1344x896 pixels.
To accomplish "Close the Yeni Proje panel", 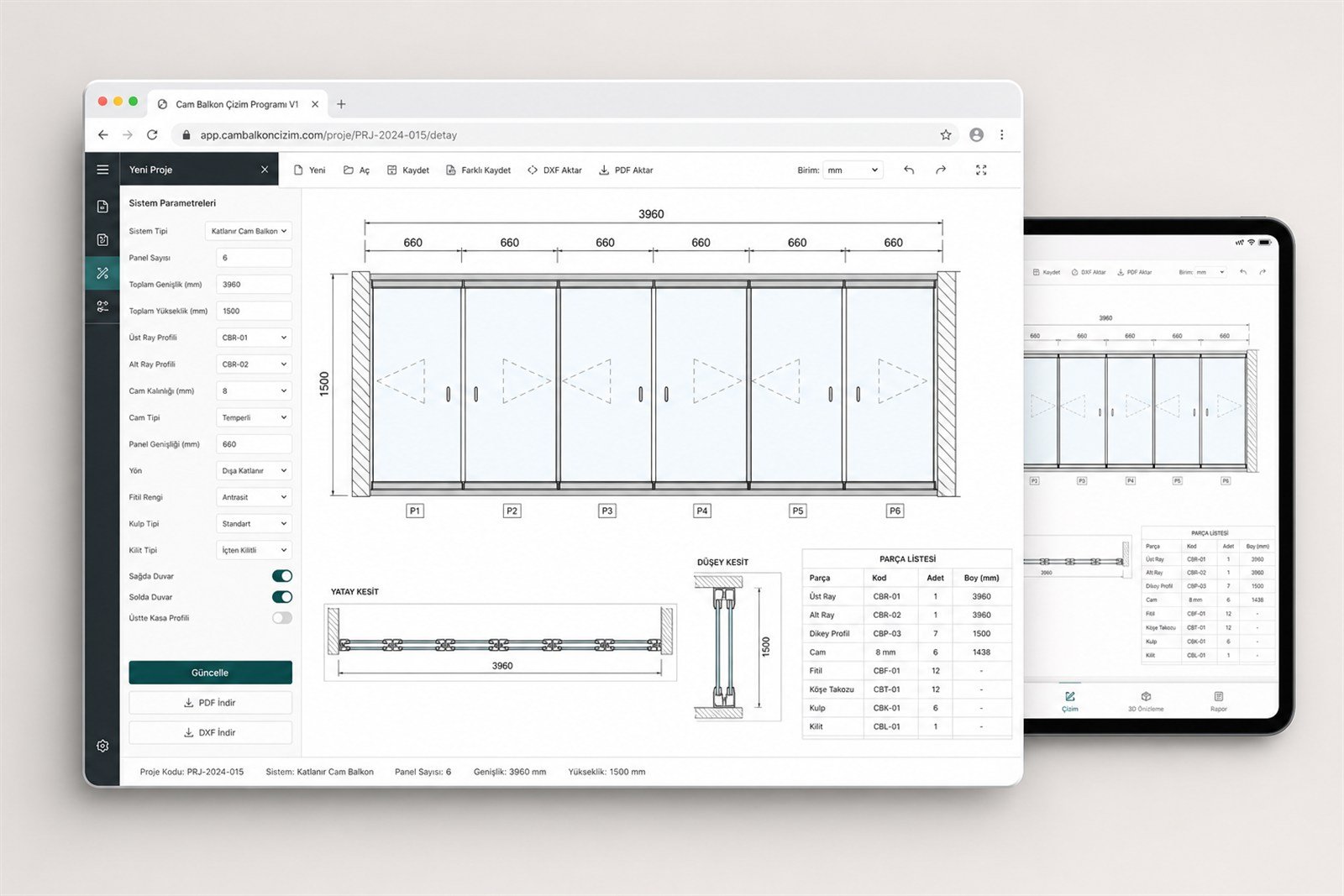I will click(265, 170).
